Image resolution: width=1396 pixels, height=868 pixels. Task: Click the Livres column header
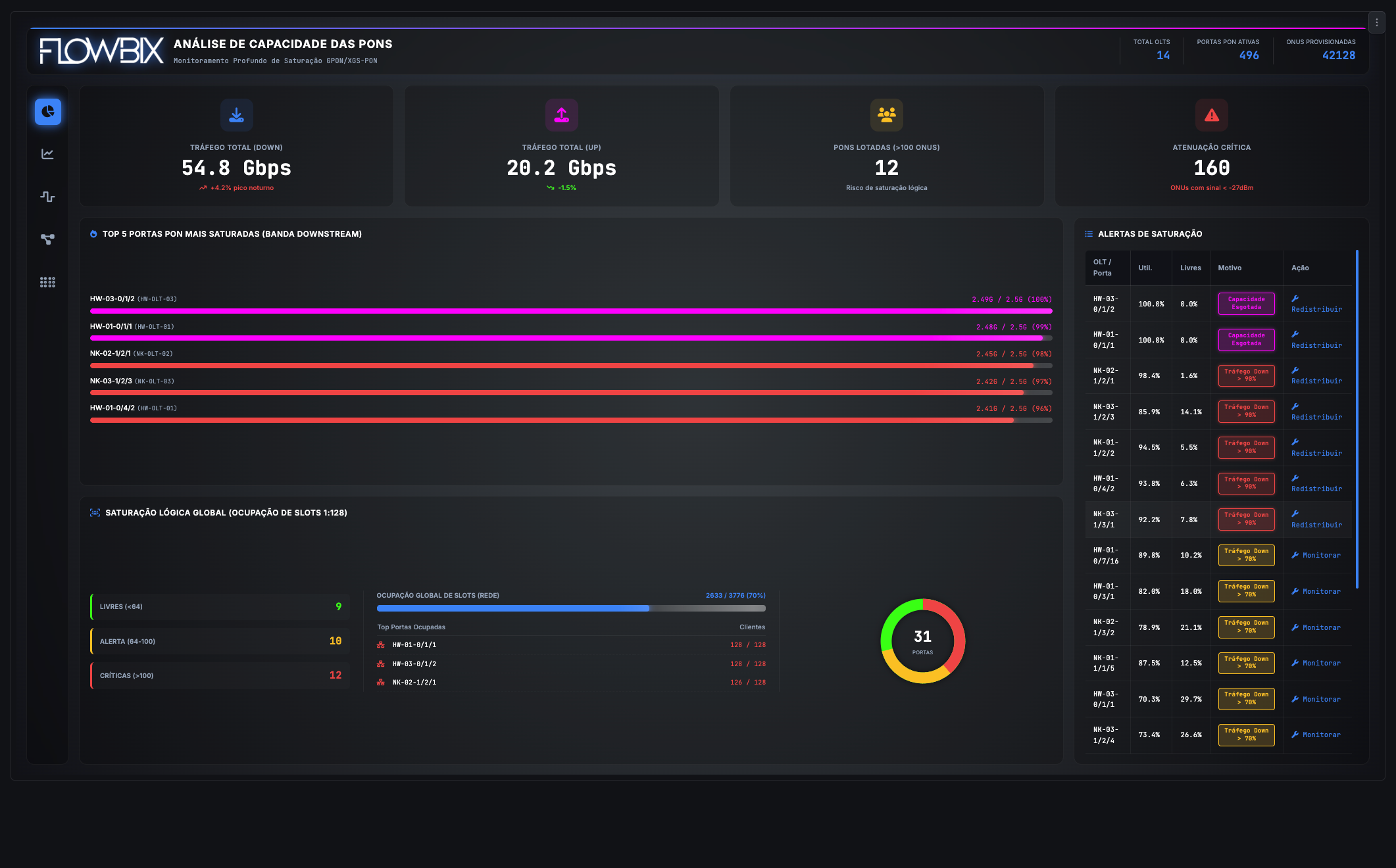point(1191,268)
